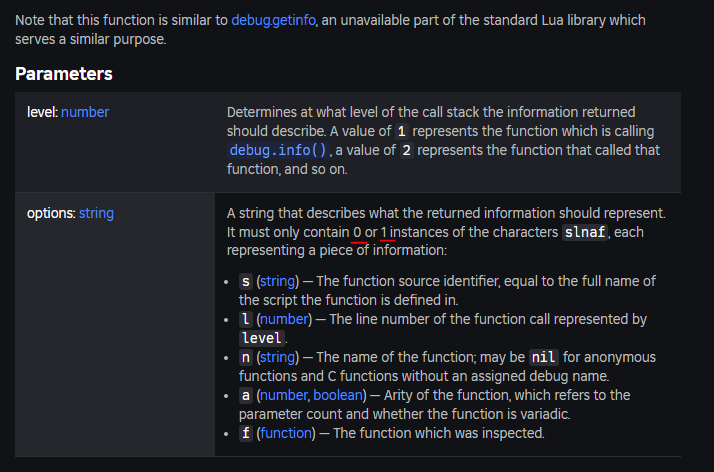This screenshot has width=714, height=472.
Task: Open the number link in the l entry
Action: coord(284,319)
